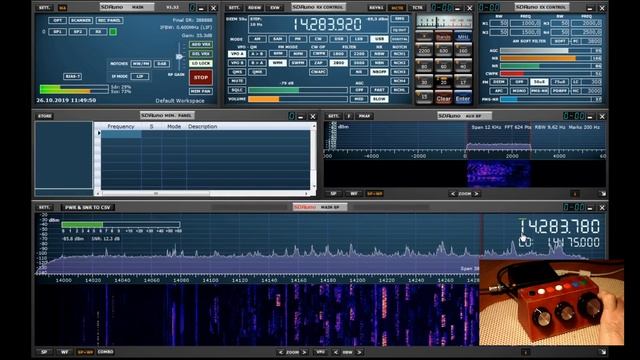Screen dimensions: 640x360
Task: Select 80 meter band on keypad
Action: pos(424,66)
